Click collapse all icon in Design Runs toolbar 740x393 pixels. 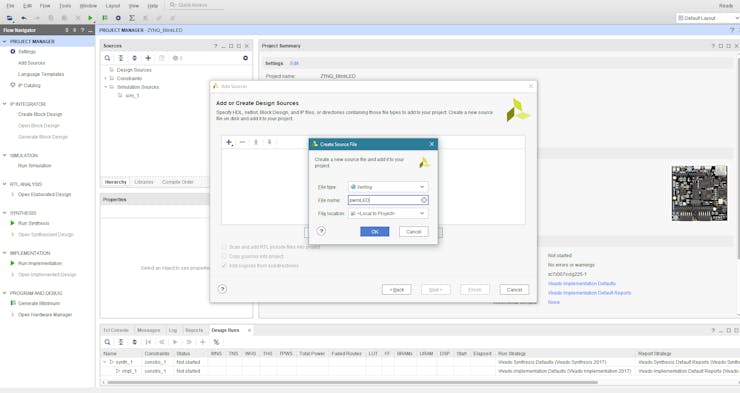coord(121,342)
